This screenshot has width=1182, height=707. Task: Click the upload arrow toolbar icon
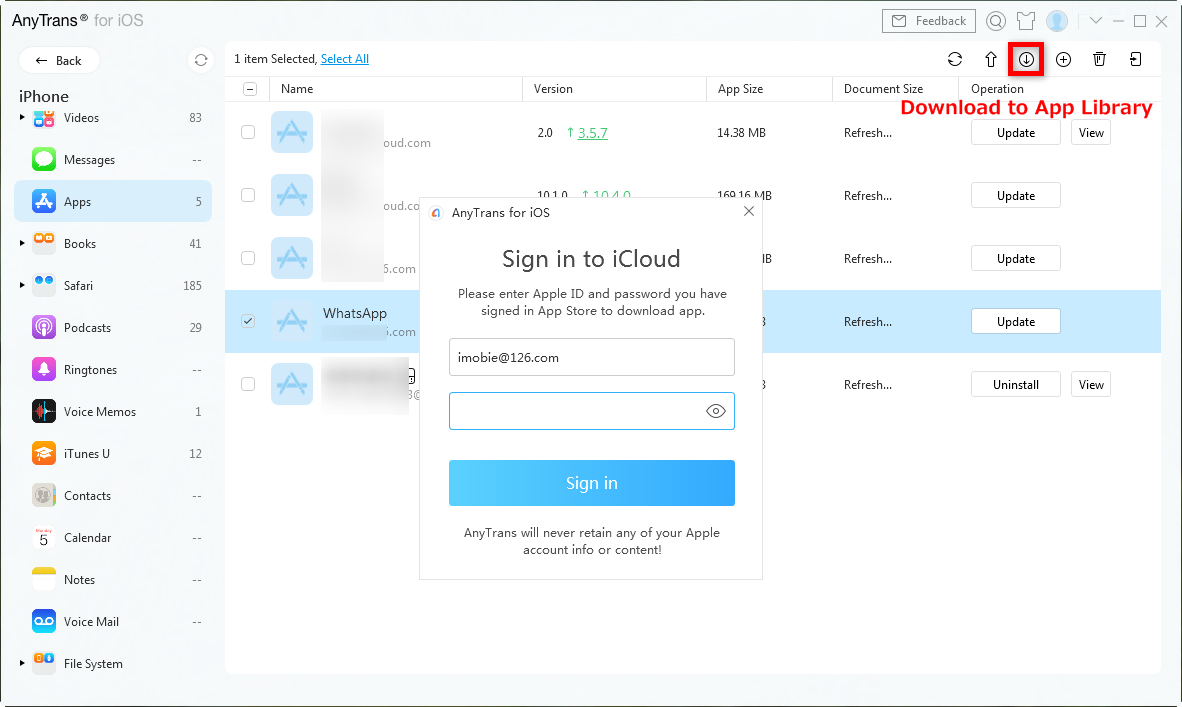[991, 60]
